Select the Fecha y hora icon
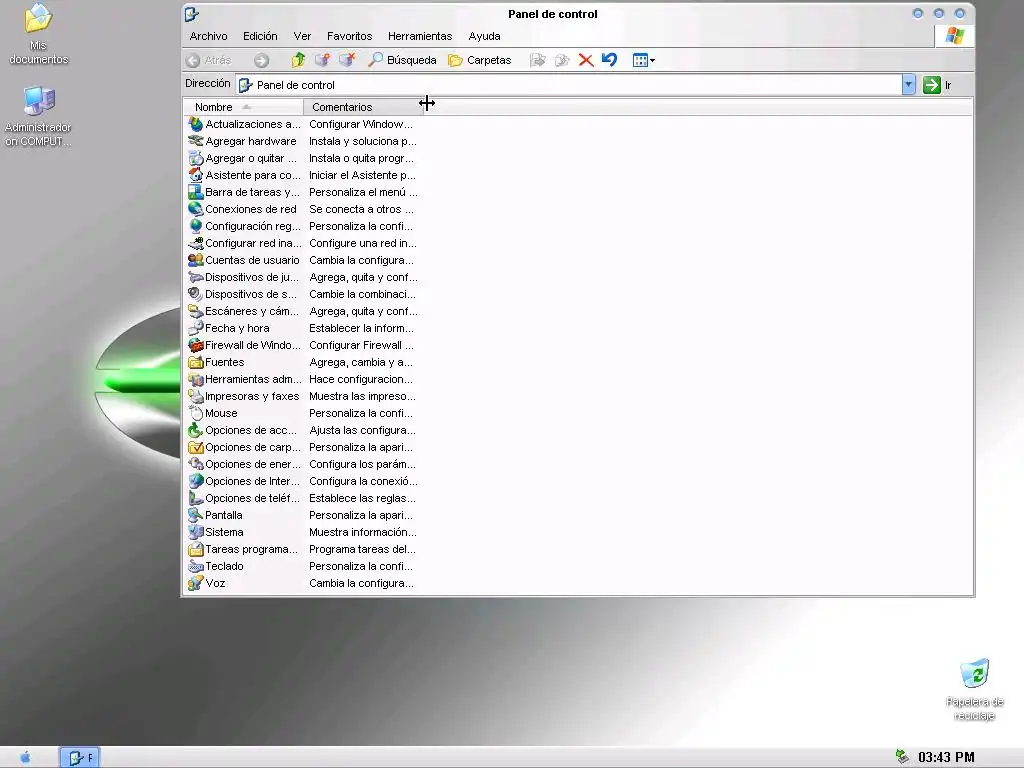This screenshot has height=768, width=1024. point(195,328)
